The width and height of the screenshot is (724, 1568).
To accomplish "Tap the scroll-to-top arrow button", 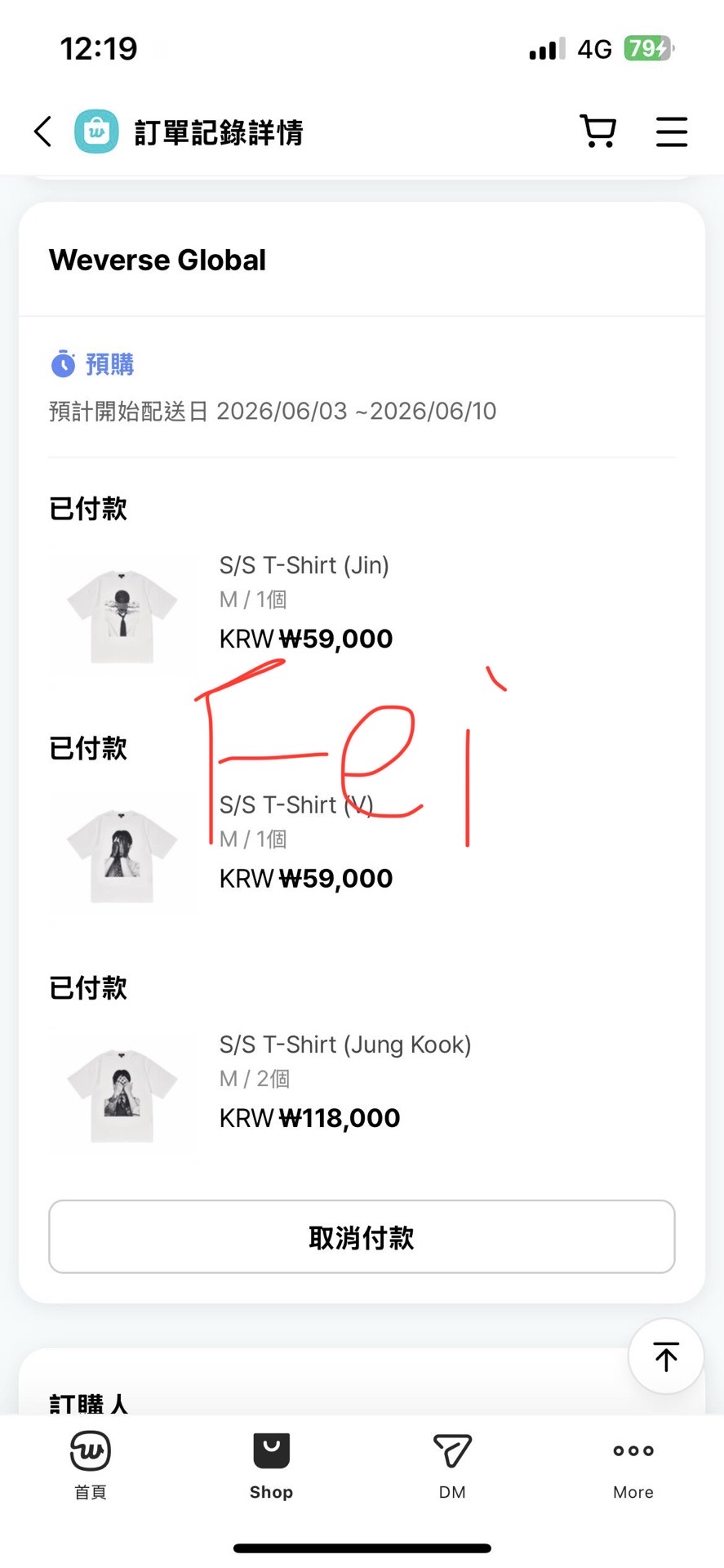I will [665, 1356].
